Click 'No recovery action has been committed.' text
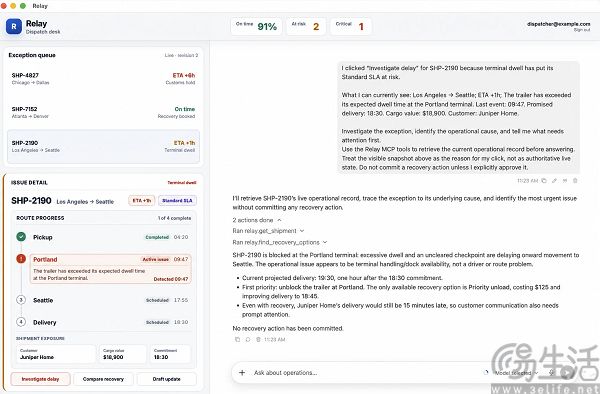 pos(288,328)
